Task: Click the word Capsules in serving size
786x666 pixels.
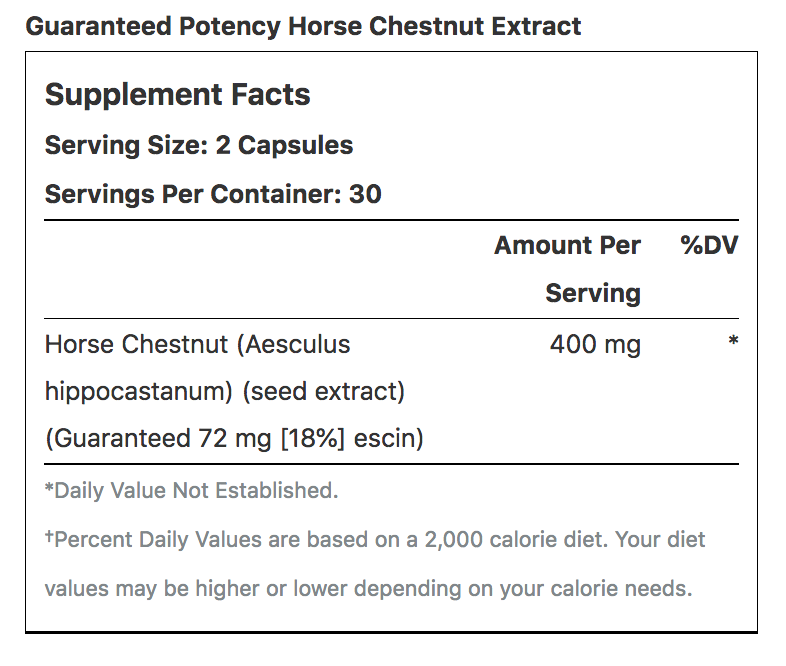Action: point(295,145)
